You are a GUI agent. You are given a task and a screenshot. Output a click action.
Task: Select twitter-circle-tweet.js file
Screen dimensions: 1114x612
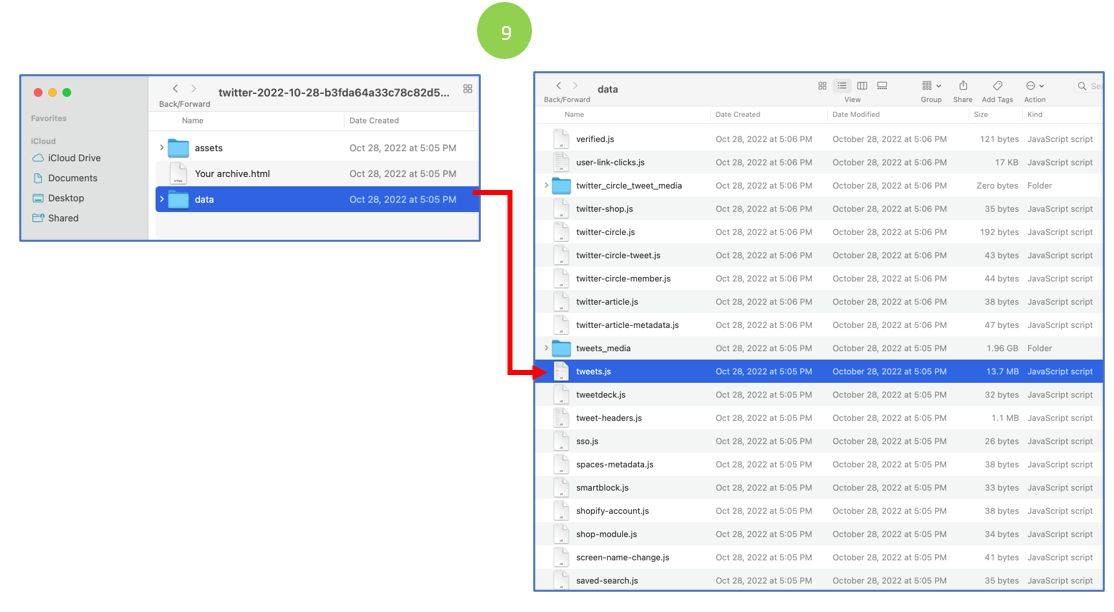tap(819, 255)
